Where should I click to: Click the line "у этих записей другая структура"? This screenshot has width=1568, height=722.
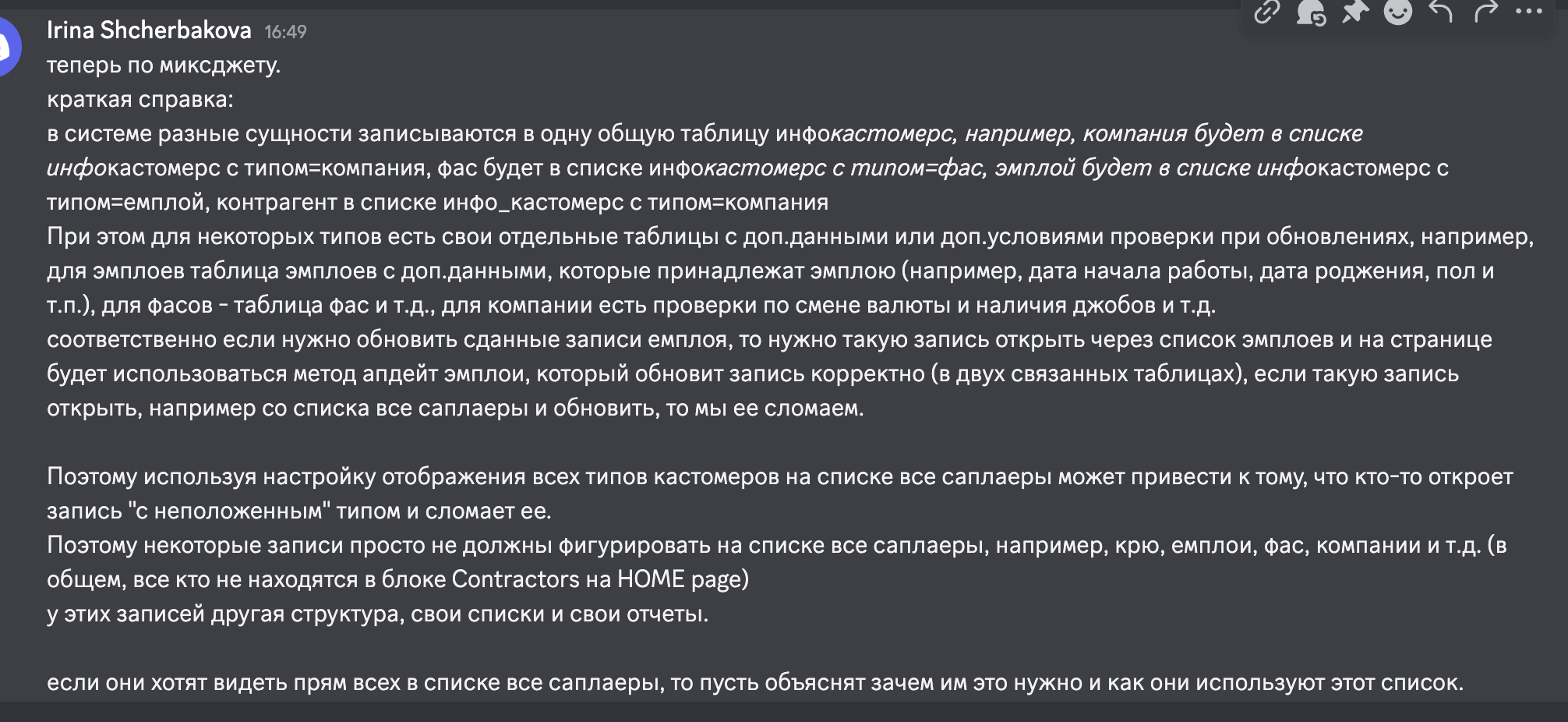[x=378, y=614]
